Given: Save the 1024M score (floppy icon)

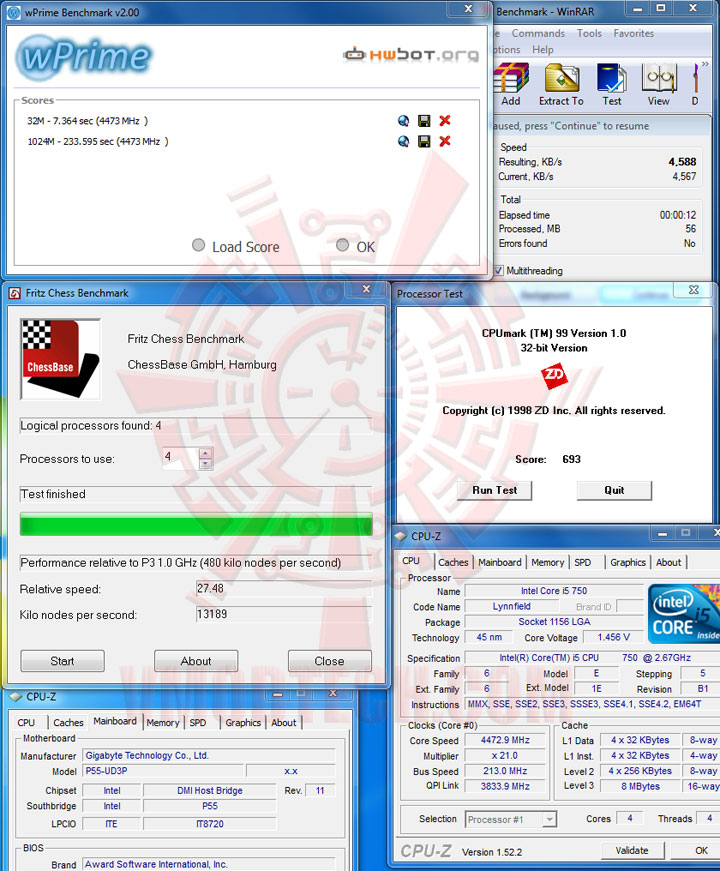Looking at the screenshot, I should 424,141.
